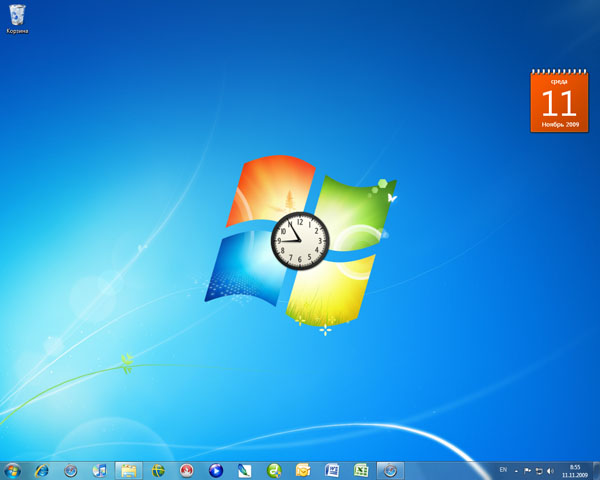Show hidden notification area icons
Screen dimensions: 600x480
[x=517, y=471]
